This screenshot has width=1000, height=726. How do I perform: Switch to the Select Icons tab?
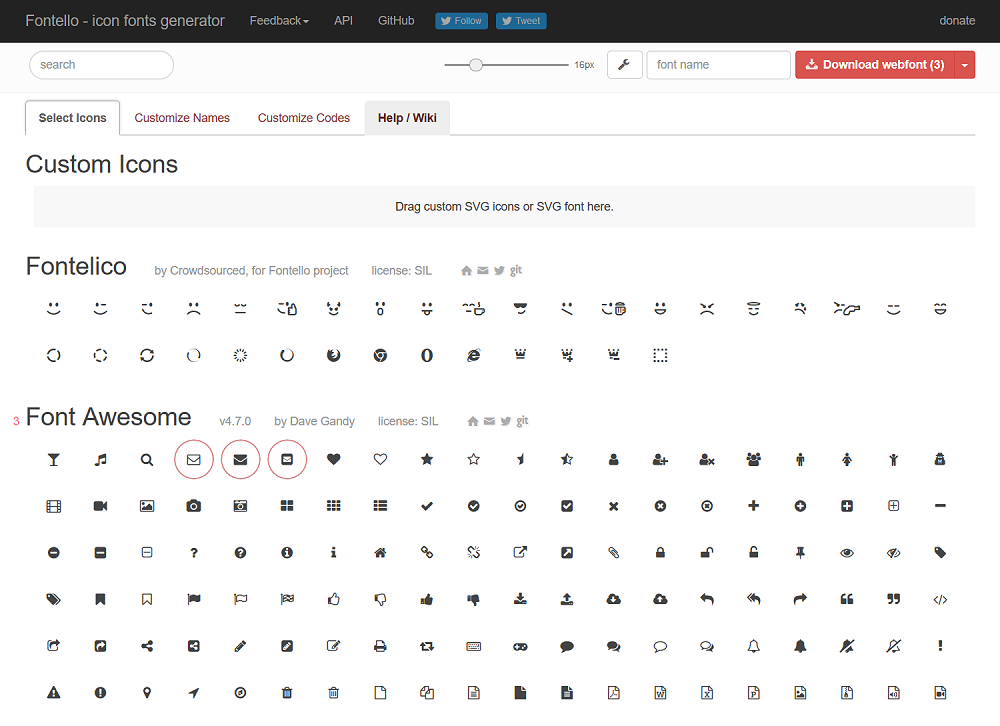point(73,118)
